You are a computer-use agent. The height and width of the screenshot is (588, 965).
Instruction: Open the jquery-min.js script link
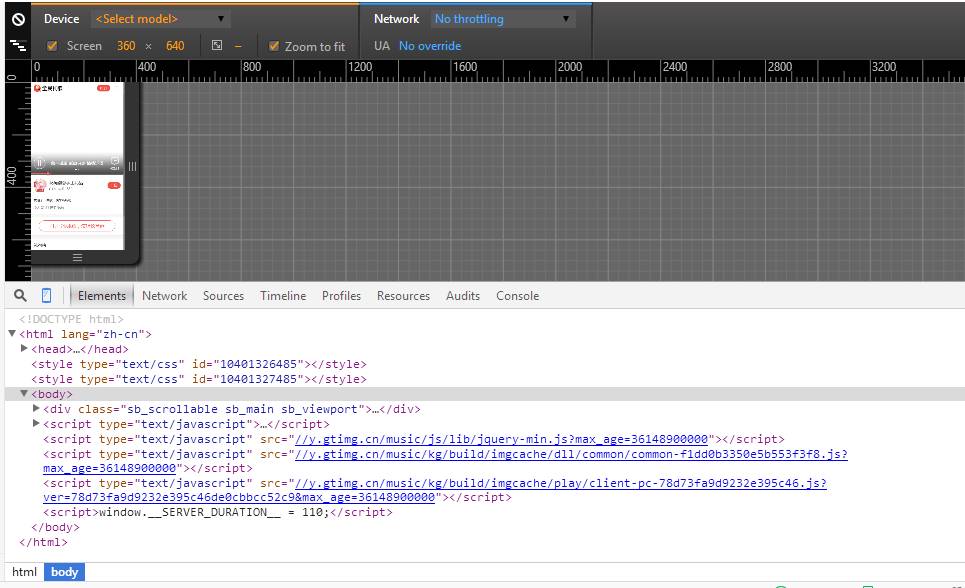[502, 439]
